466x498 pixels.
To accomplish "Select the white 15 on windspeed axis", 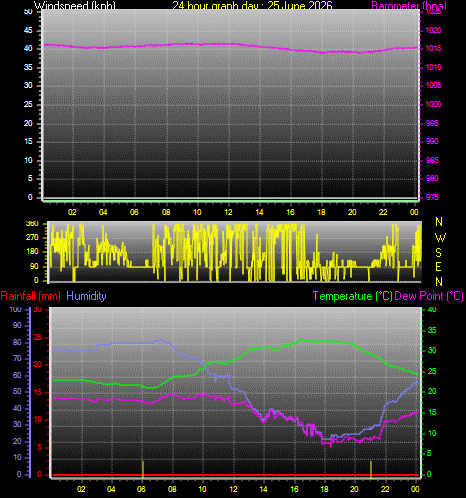I will pos(28,141).
